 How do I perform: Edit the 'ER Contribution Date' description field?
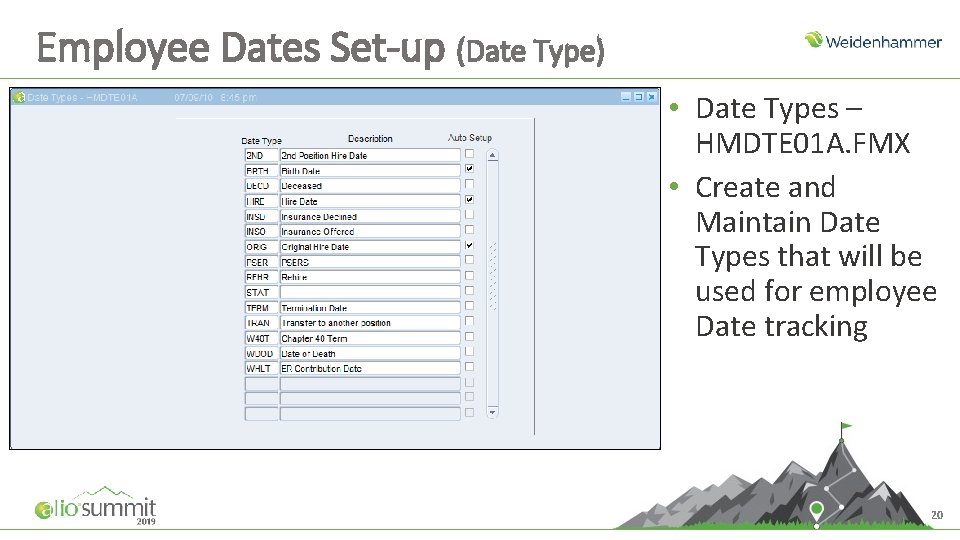tap(370, 368)
